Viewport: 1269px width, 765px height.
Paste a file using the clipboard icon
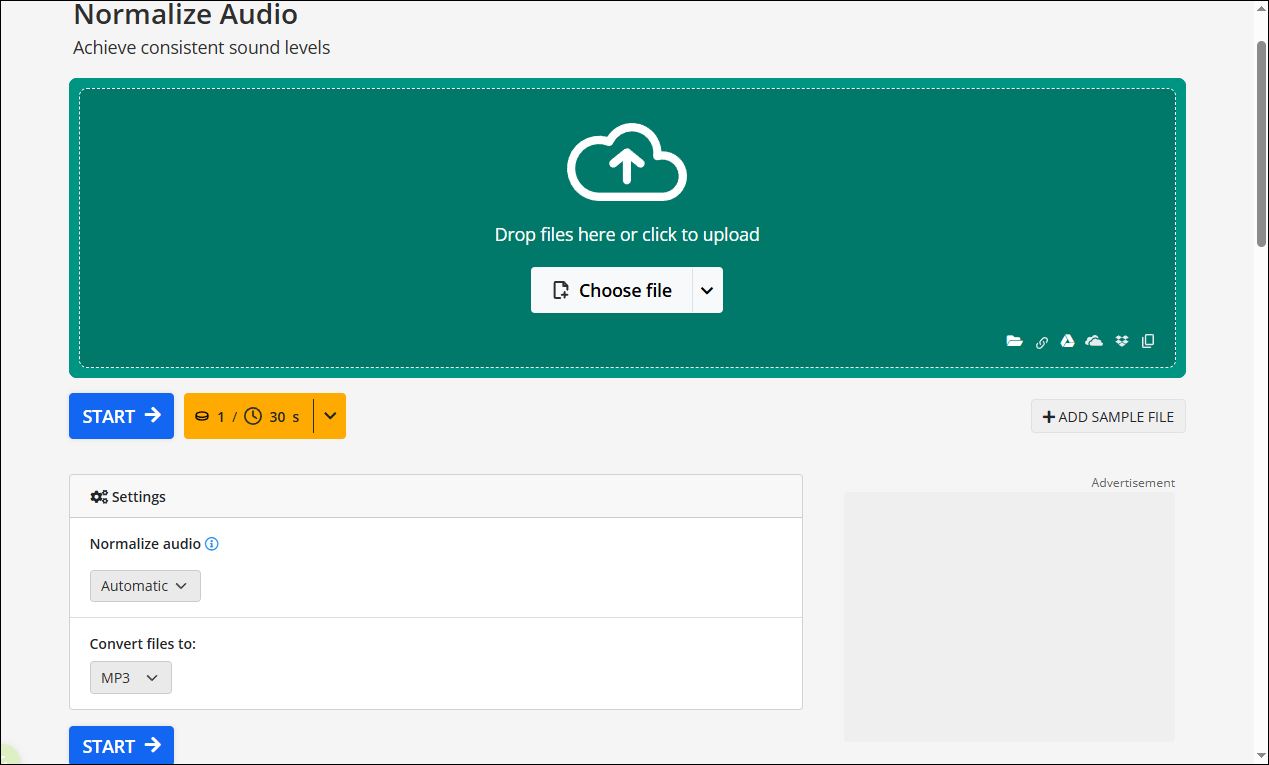pos(1148,341)
